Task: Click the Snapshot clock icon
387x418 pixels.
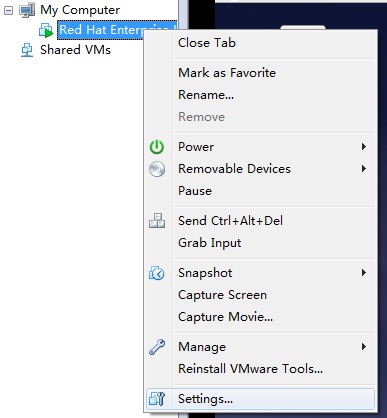Action: tap(157, 273)
